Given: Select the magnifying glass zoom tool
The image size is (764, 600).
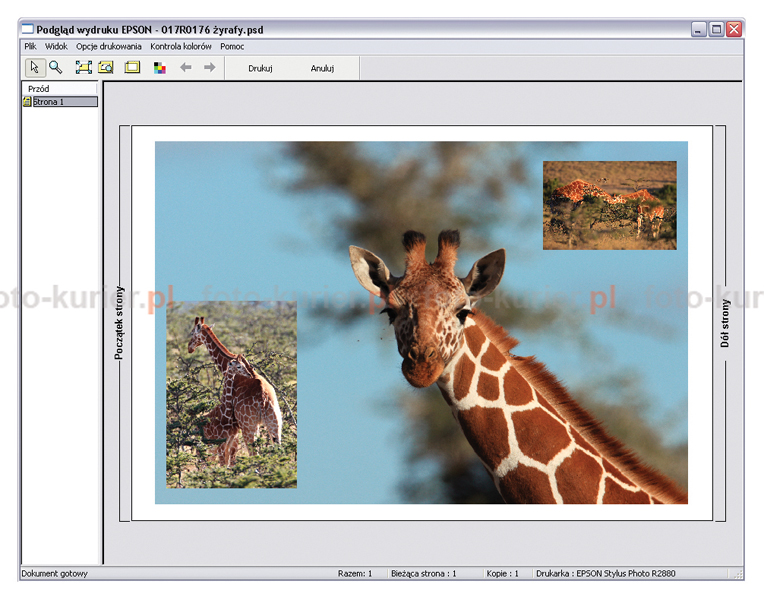Looking at the screenshot, I should (x=56, y=68).
